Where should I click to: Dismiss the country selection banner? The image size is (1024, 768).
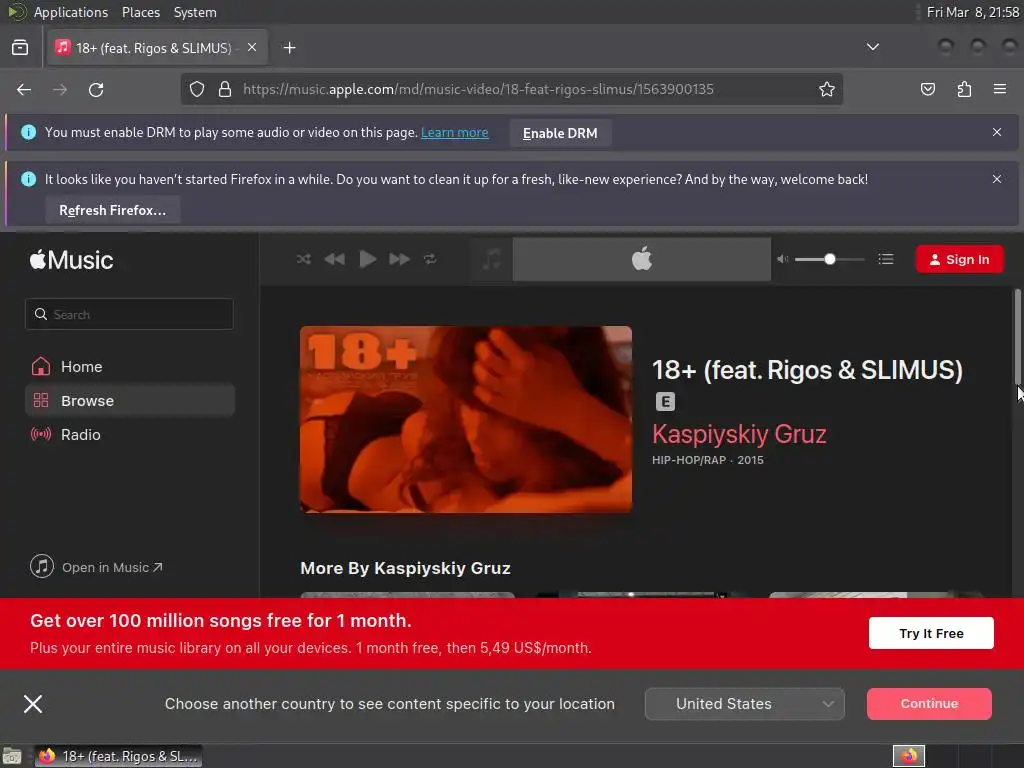(x=33, y=704)
